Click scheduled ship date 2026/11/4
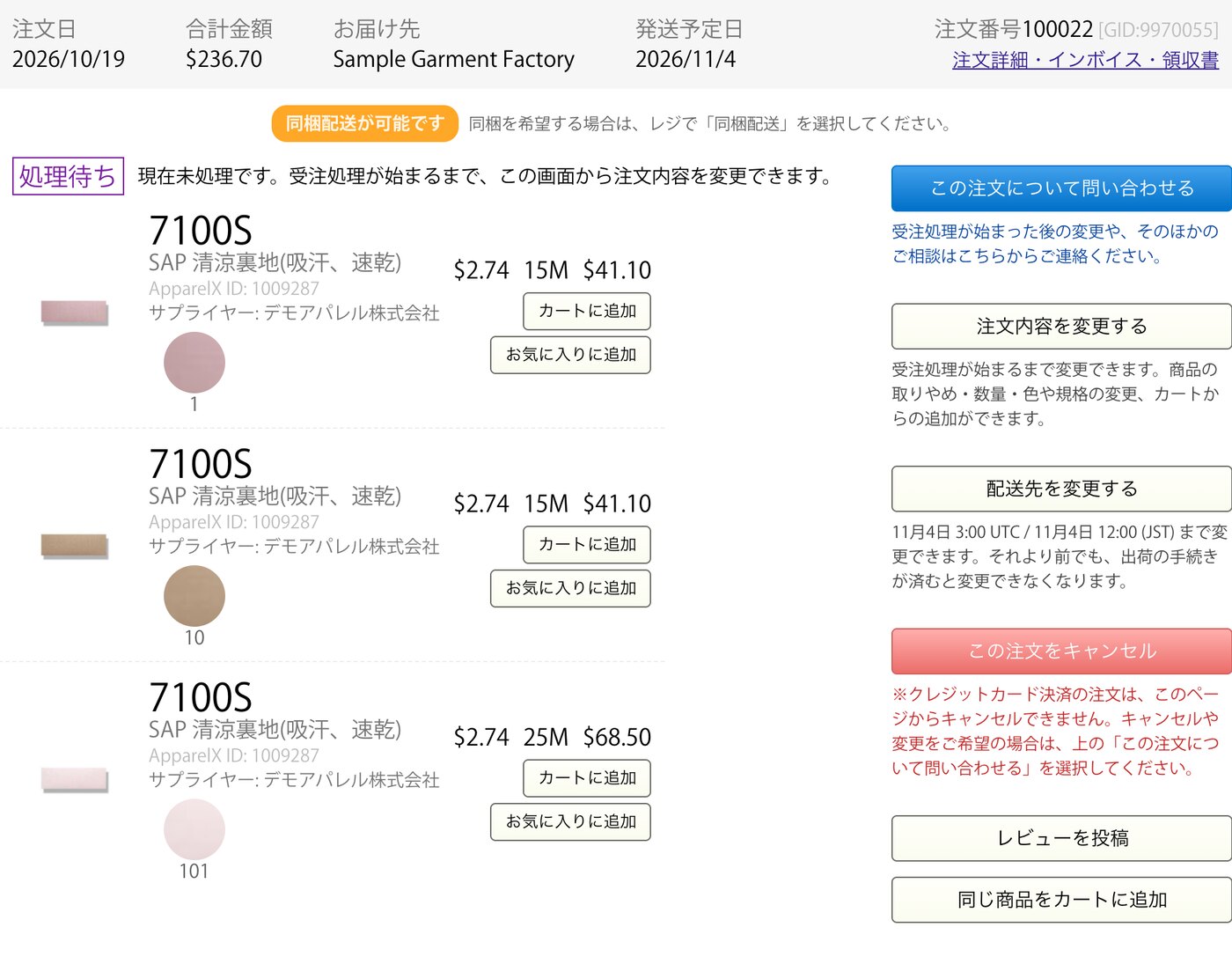 pos(686,59)
